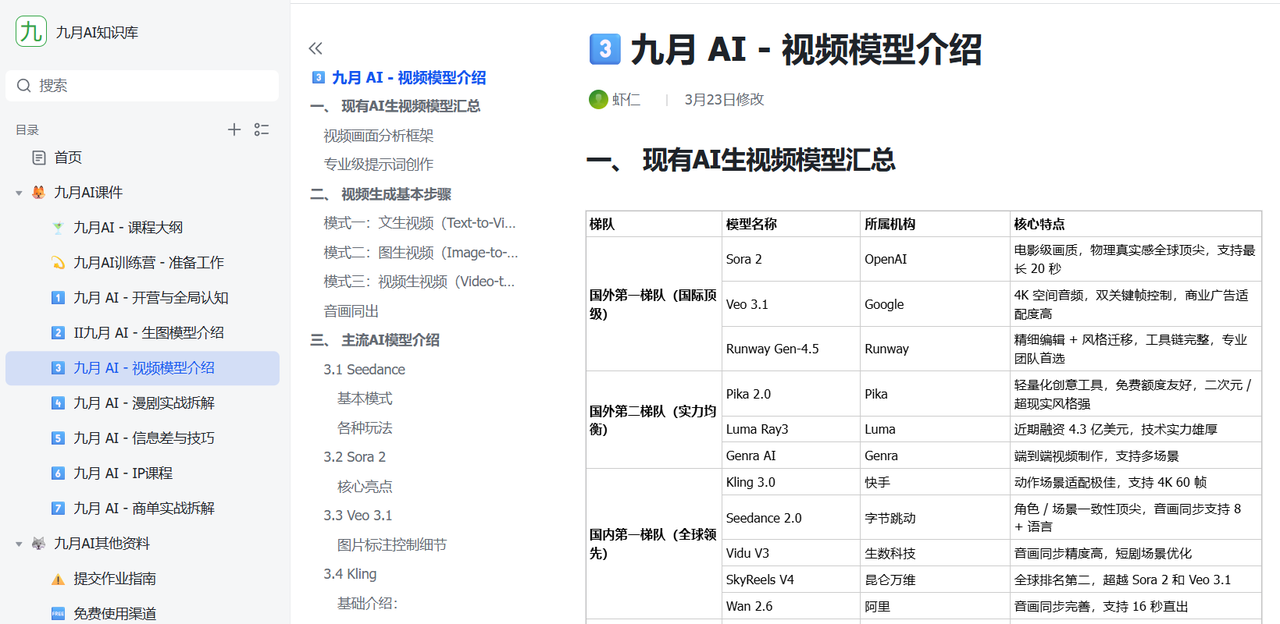Jump to outline item 3.3 Veo 3.1
The image size is (1280, 624).
(x=358, y=515)
